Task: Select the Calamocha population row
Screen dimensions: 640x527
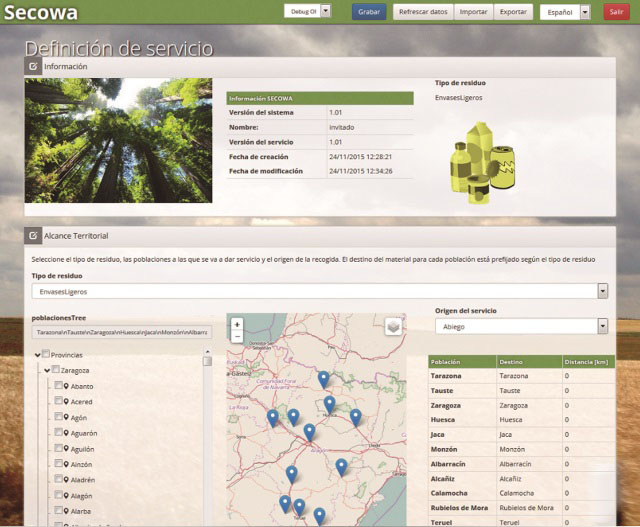Action: coord(522,493)
